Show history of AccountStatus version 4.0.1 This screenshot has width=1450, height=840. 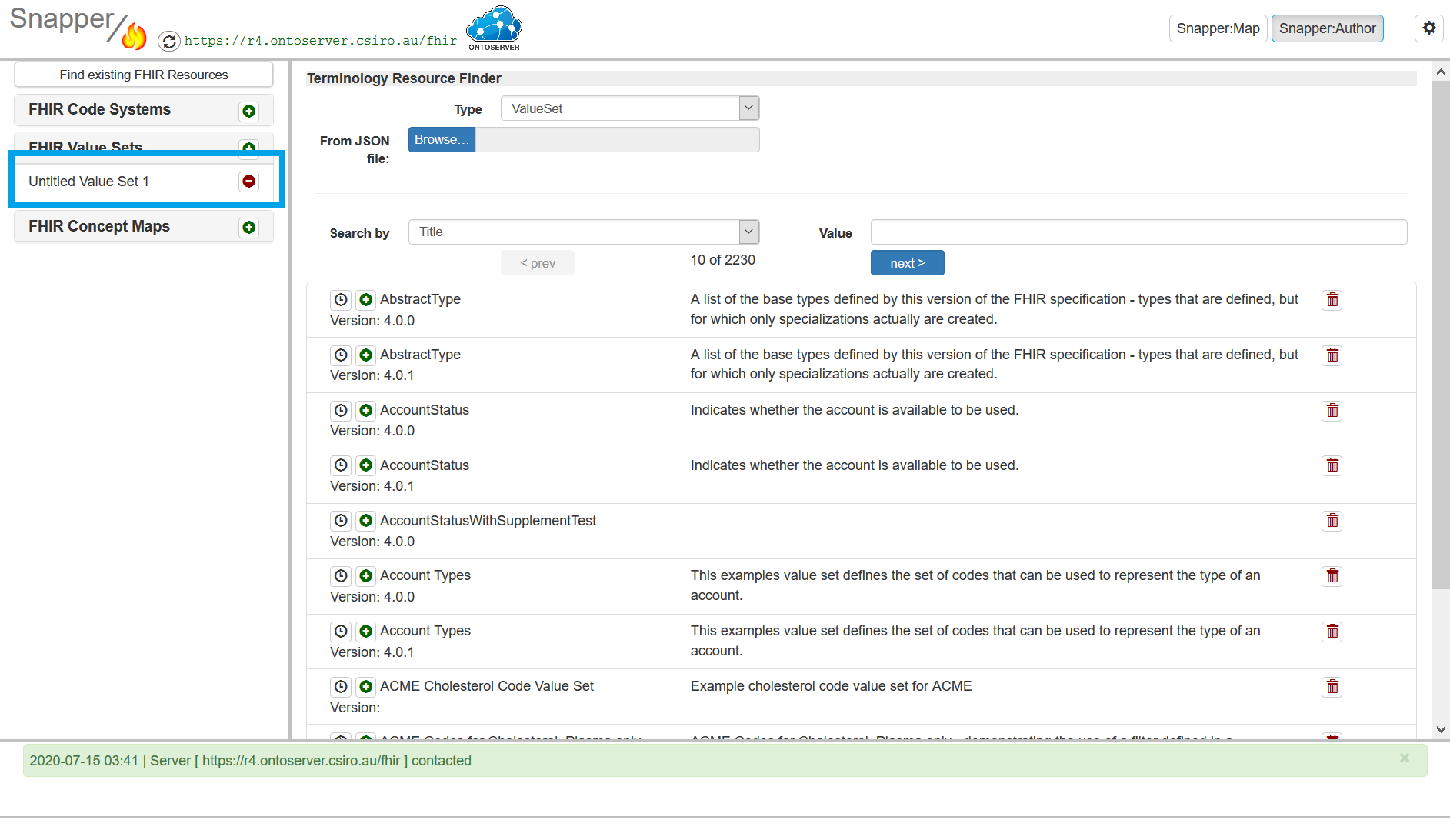pyautogui.click(x=341, y=465)
